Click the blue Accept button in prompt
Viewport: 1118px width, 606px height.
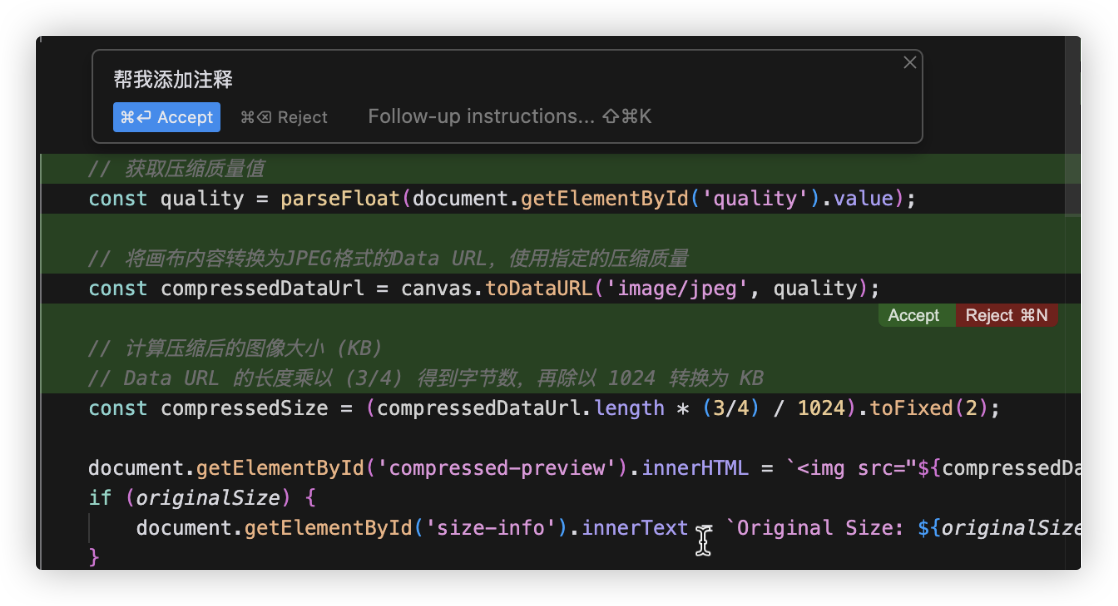(166, 117)
